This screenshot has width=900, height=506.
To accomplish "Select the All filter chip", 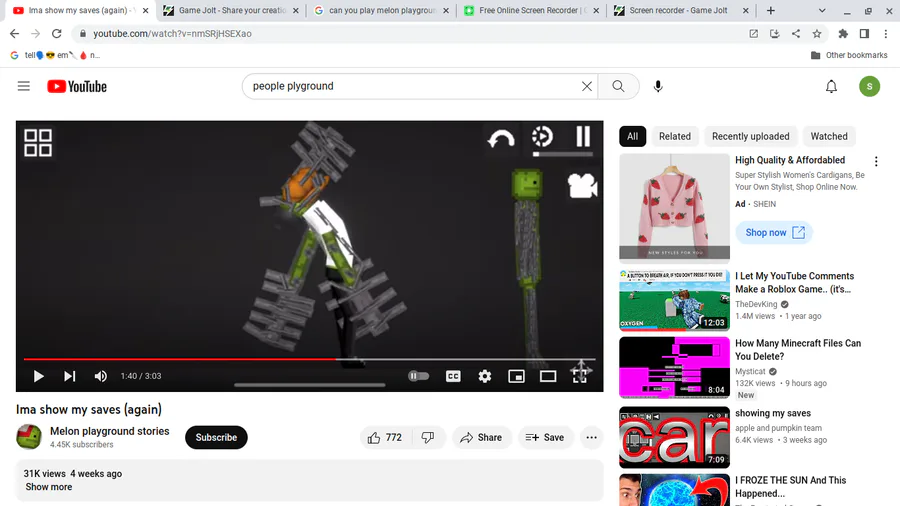I will [633, 136].
